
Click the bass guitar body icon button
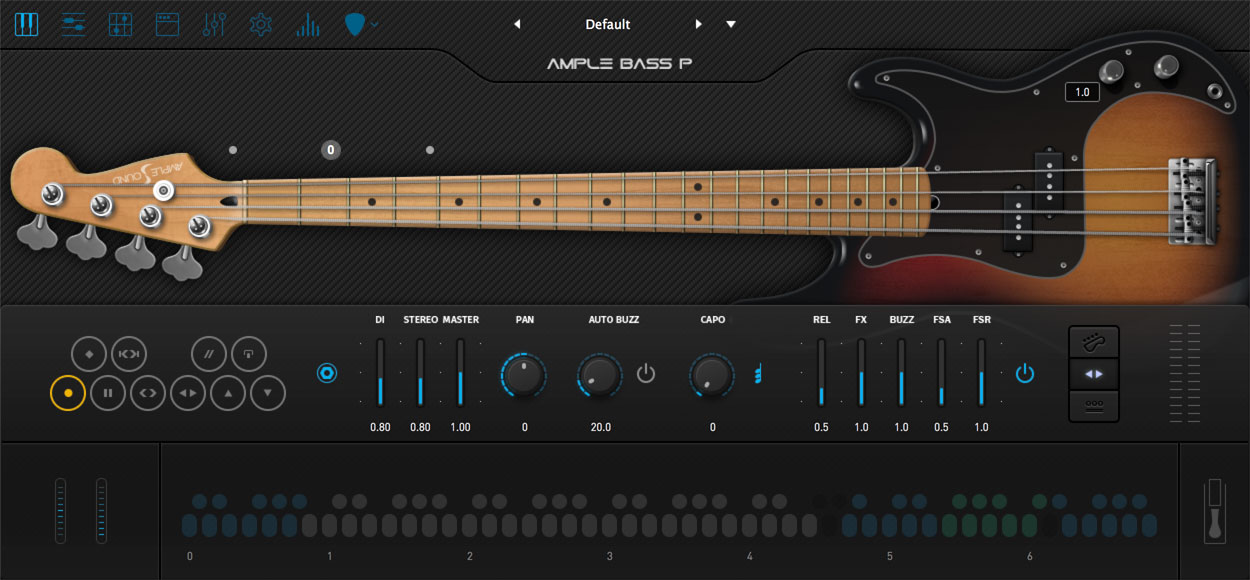click(1094, 342)
